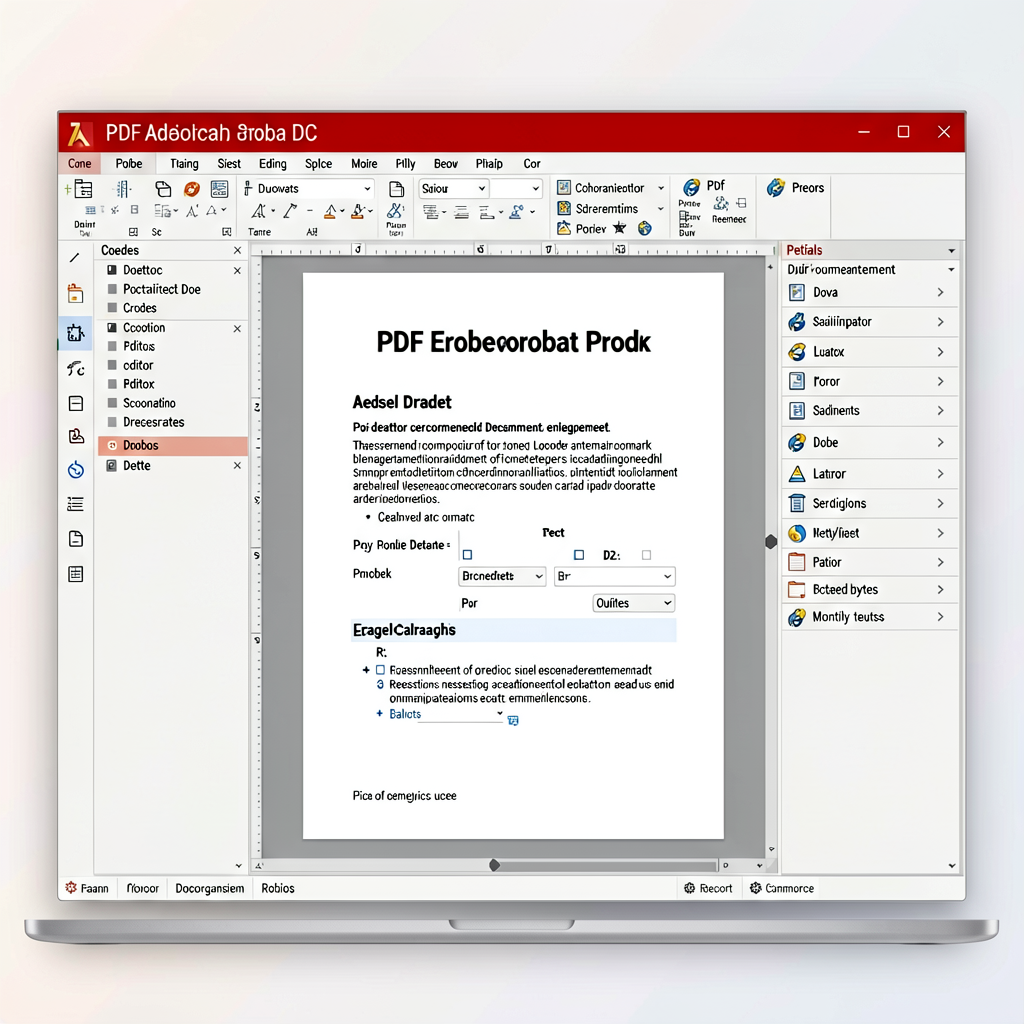Check the checkbox left of D2 label
This screenshot has width=1024, height=1024.
click(579, 555)
